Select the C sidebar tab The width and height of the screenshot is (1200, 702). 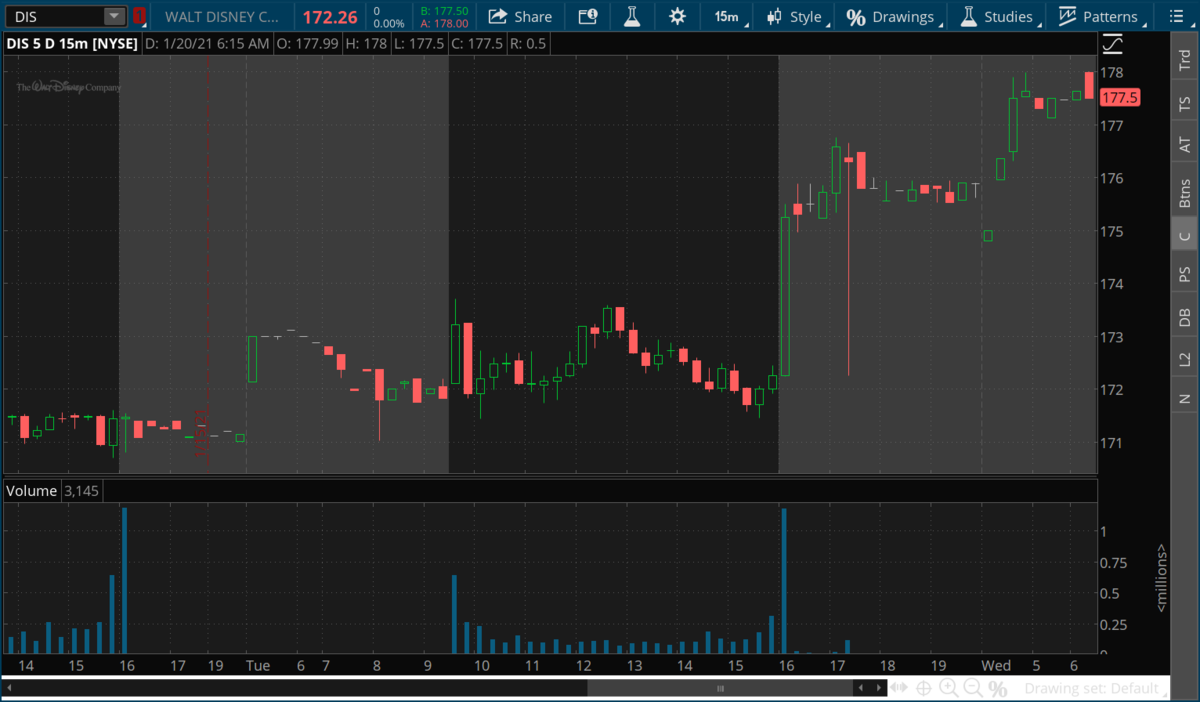1184,236
